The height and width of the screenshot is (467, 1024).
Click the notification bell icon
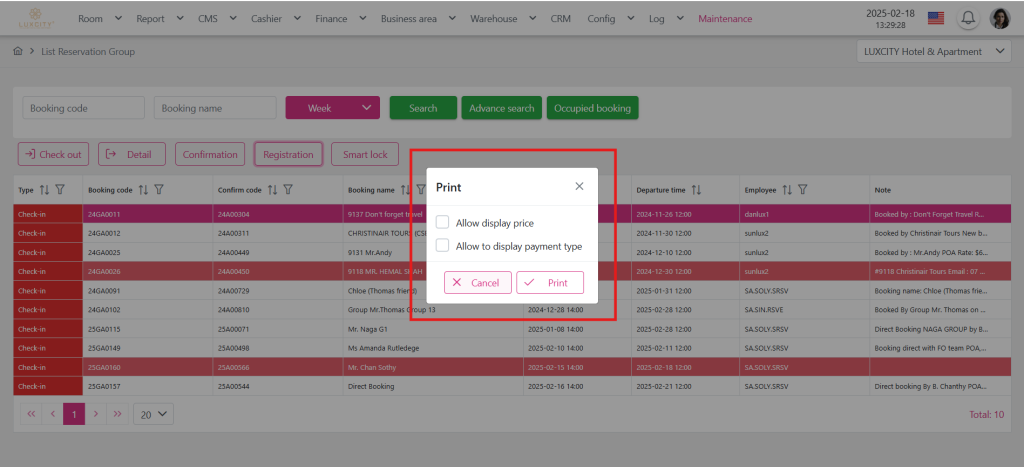pyautogui.click(x=968, y=18)
